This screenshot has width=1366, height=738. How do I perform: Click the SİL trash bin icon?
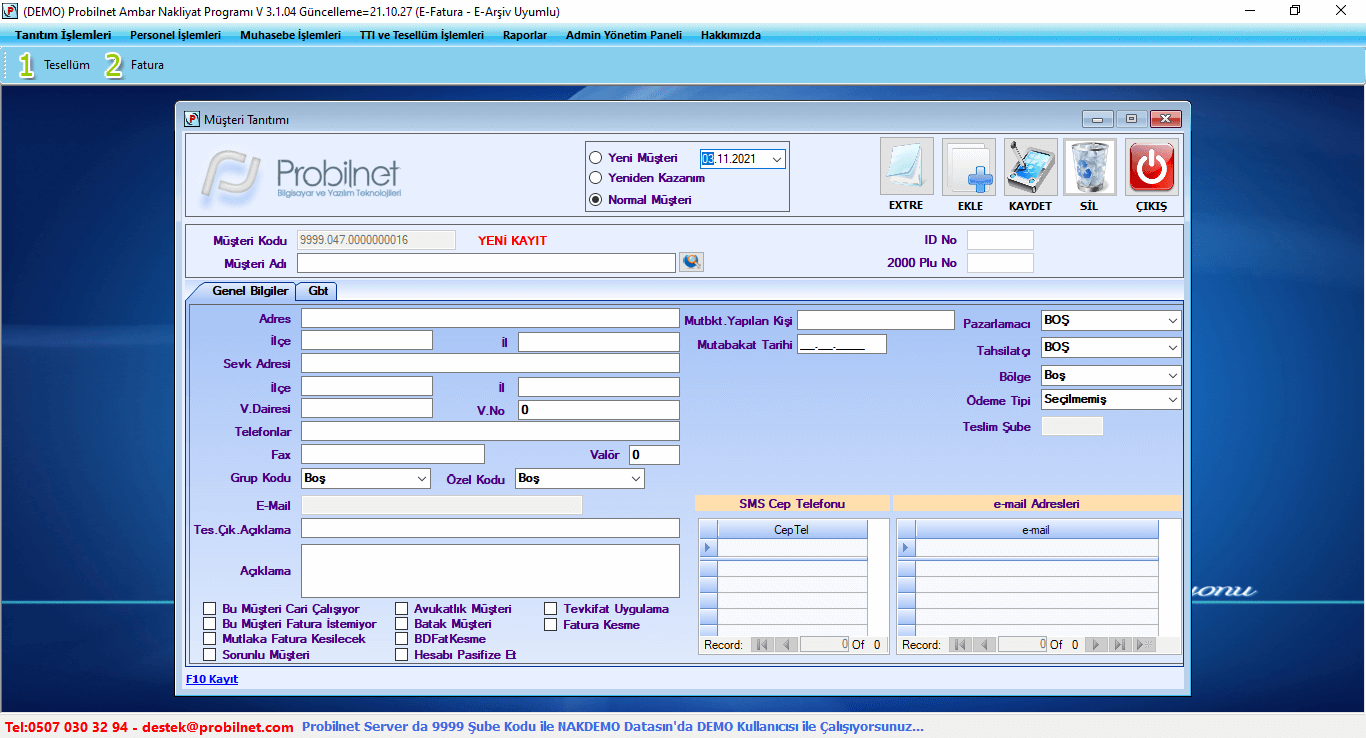(1089, 167)
